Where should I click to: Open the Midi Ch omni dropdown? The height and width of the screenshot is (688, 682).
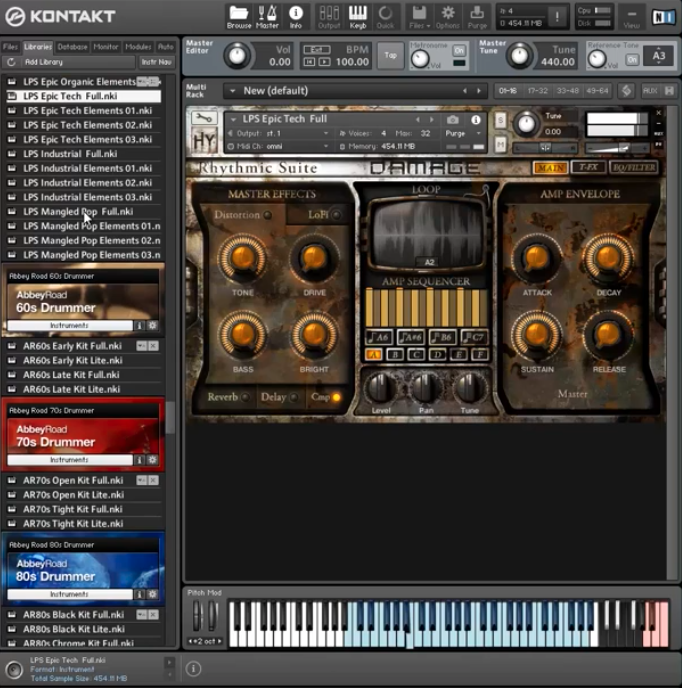coord(280,146)
